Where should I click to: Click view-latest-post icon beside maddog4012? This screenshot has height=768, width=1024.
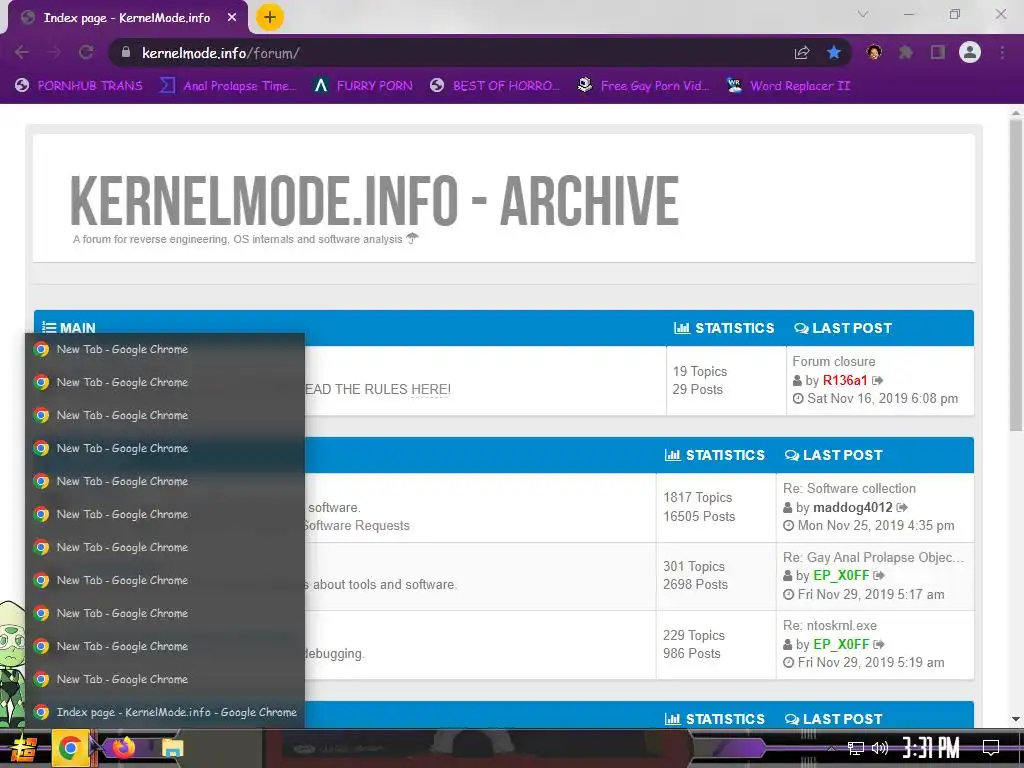[903, 507]
